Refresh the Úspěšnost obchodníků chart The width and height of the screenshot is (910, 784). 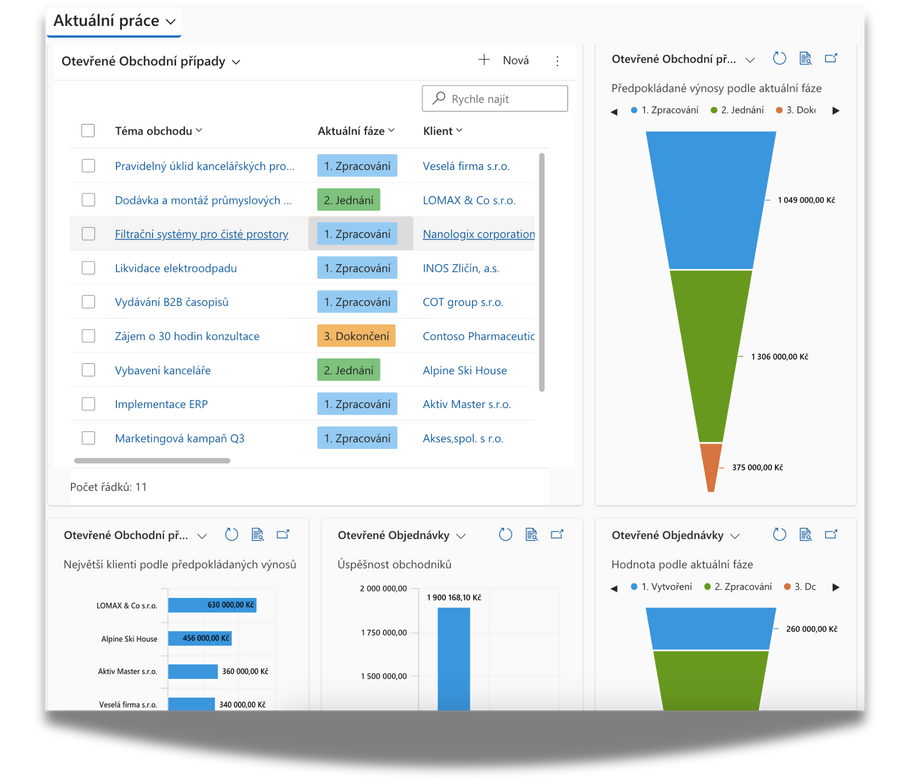[x=506, y=535]
